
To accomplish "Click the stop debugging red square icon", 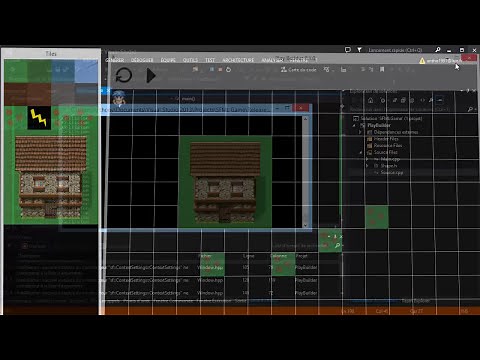I will click(220, 70).
